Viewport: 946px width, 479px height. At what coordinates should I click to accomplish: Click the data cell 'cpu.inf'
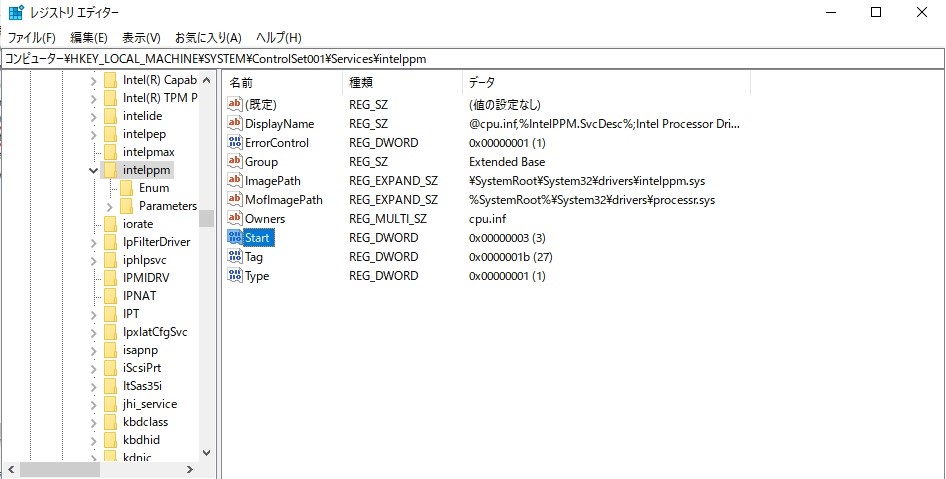pos(487,218)
